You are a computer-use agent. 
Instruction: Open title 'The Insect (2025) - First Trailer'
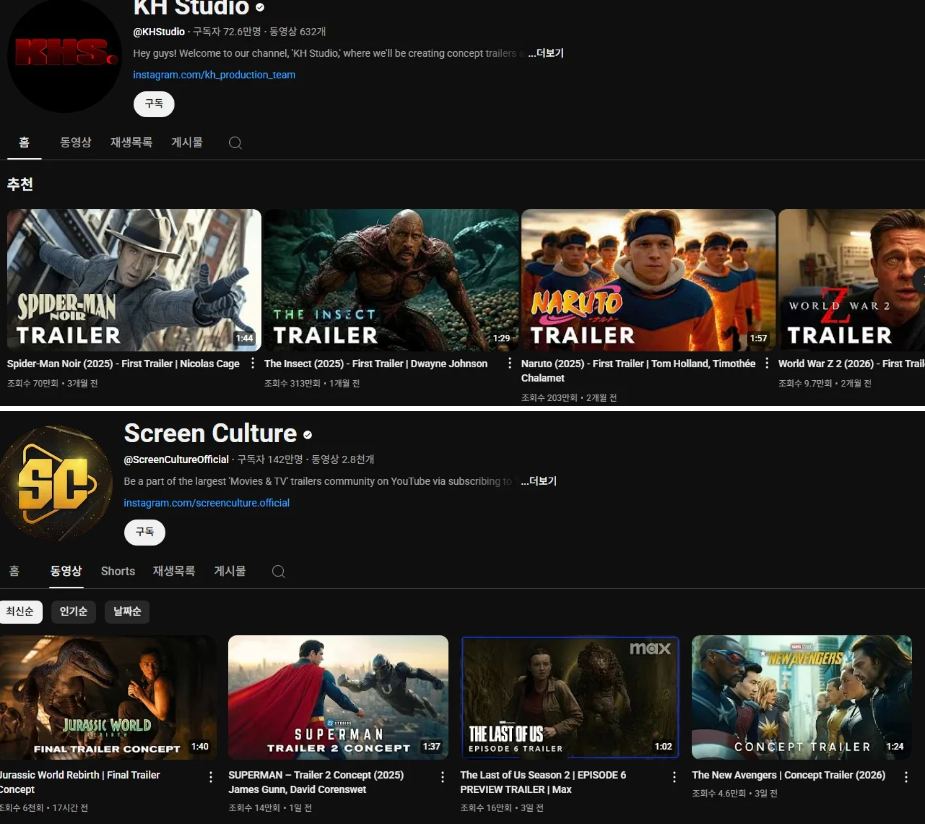376,363
